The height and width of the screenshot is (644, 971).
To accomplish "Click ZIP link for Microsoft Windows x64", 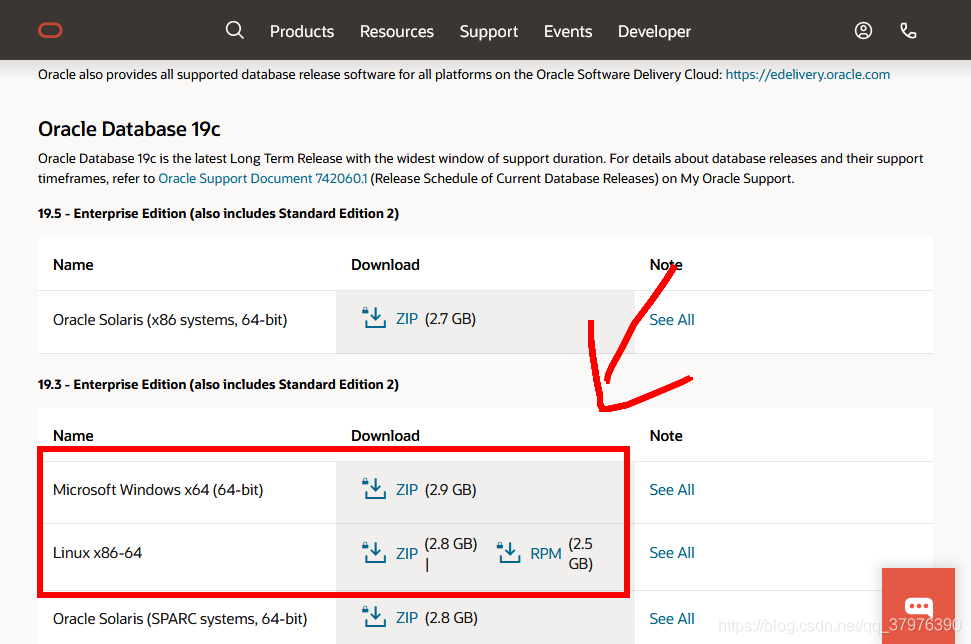I will point(407,490).
